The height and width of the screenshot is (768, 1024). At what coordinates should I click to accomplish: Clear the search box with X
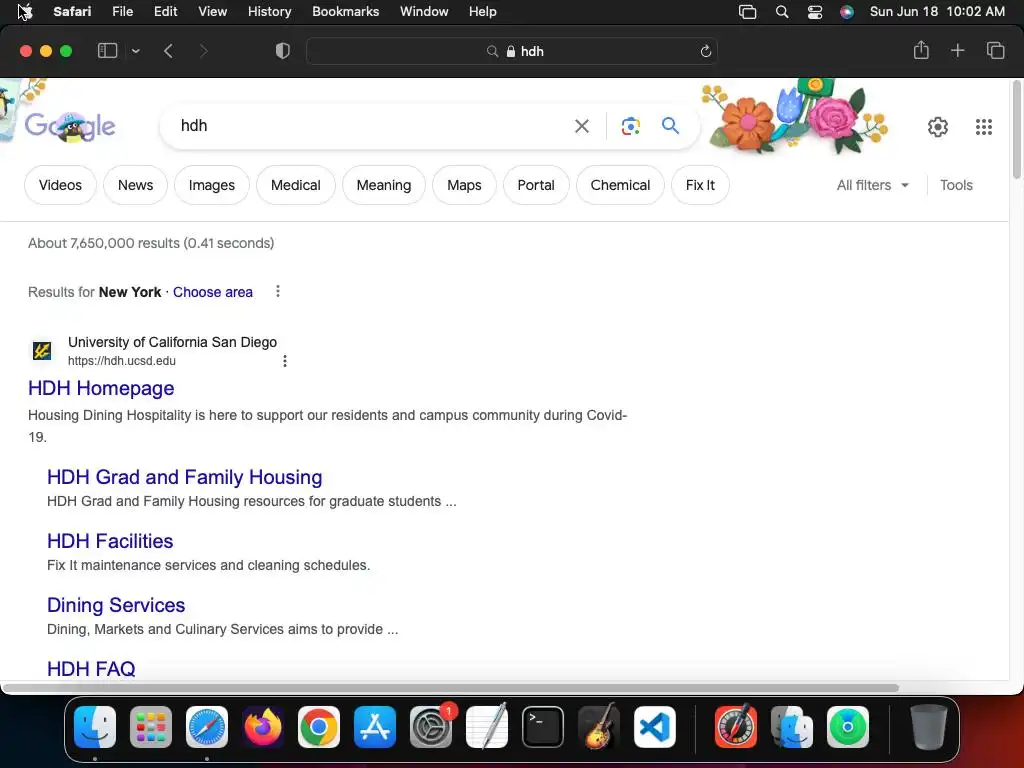(x=581, y=126)
